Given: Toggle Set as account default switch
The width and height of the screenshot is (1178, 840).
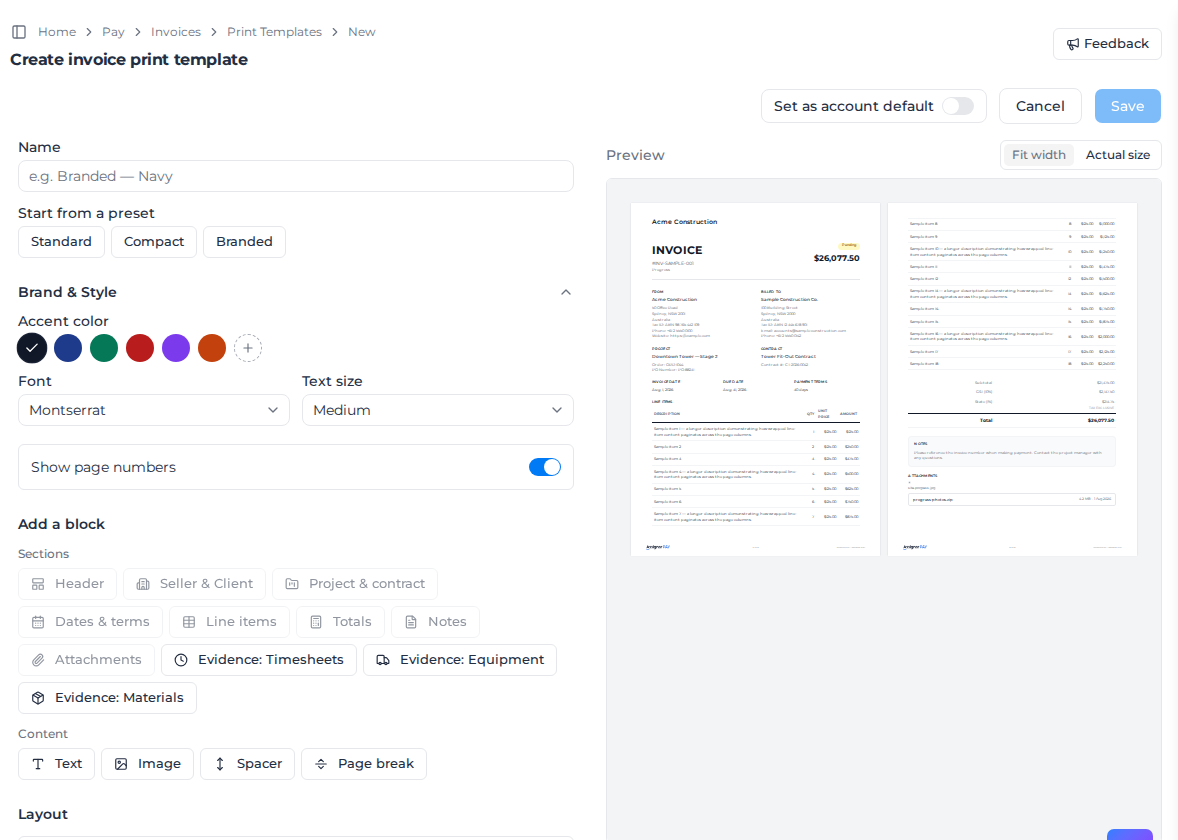Looking at the screenshot, I should point(959,106).
